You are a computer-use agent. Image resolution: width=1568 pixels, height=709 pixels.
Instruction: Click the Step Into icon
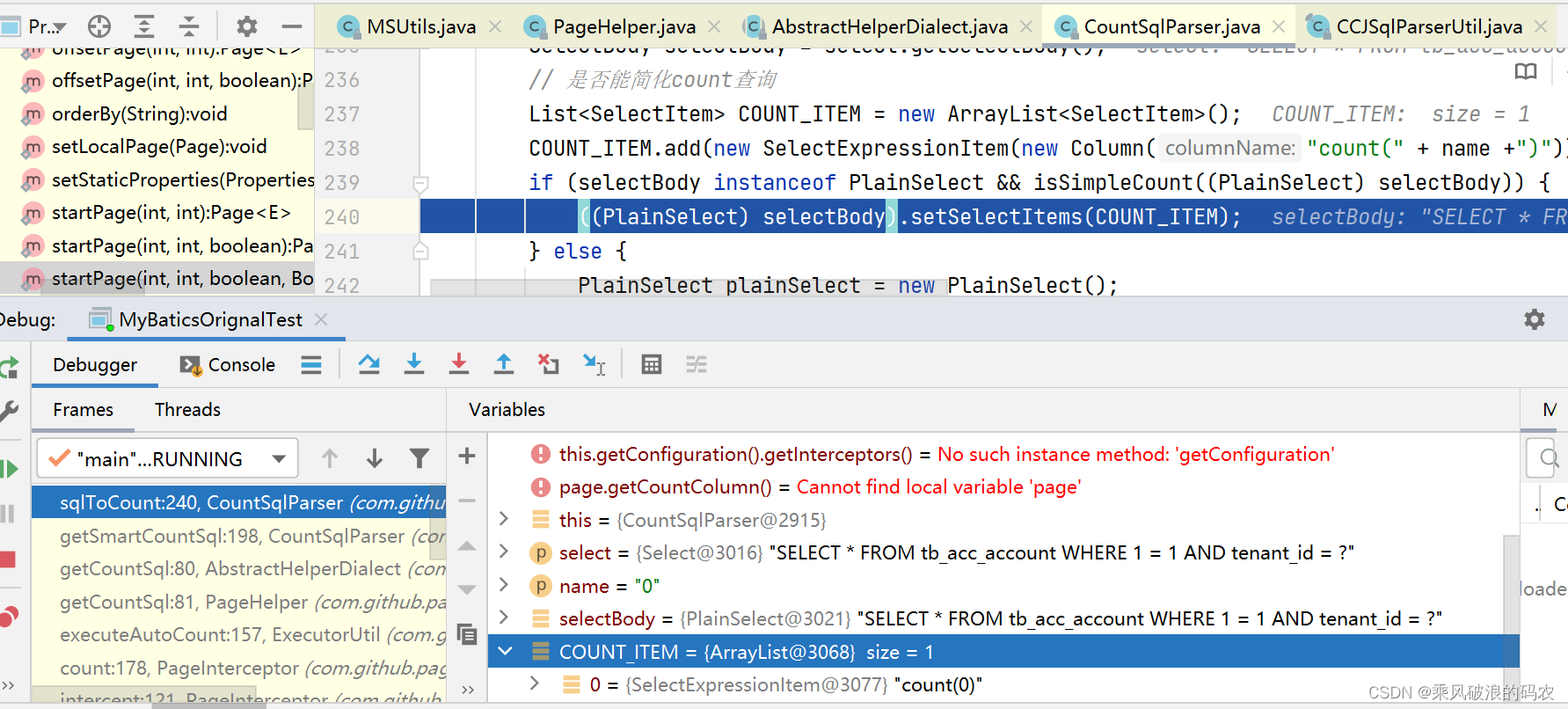pyautogui.click(x=414, y=364)
